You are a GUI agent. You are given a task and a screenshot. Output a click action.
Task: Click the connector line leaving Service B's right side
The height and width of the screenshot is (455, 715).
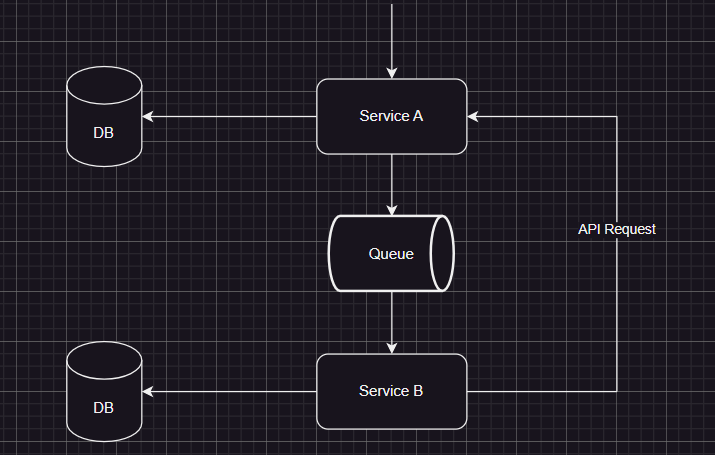pyautogui.click(x=540, y=392)
